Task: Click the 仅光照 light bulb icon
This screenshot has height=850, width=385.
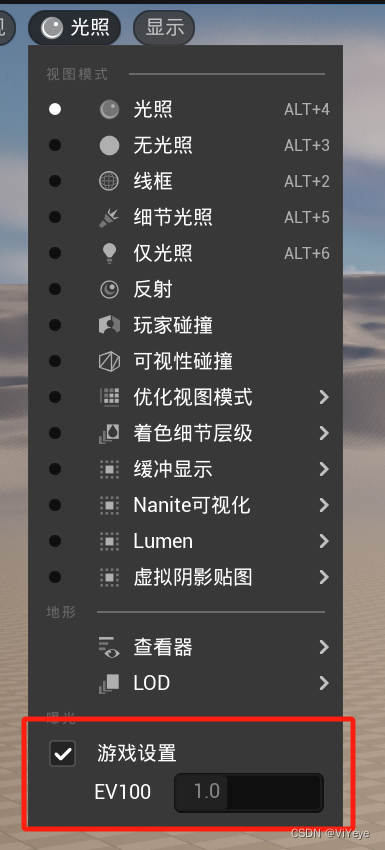Action: tap(109, 253)
